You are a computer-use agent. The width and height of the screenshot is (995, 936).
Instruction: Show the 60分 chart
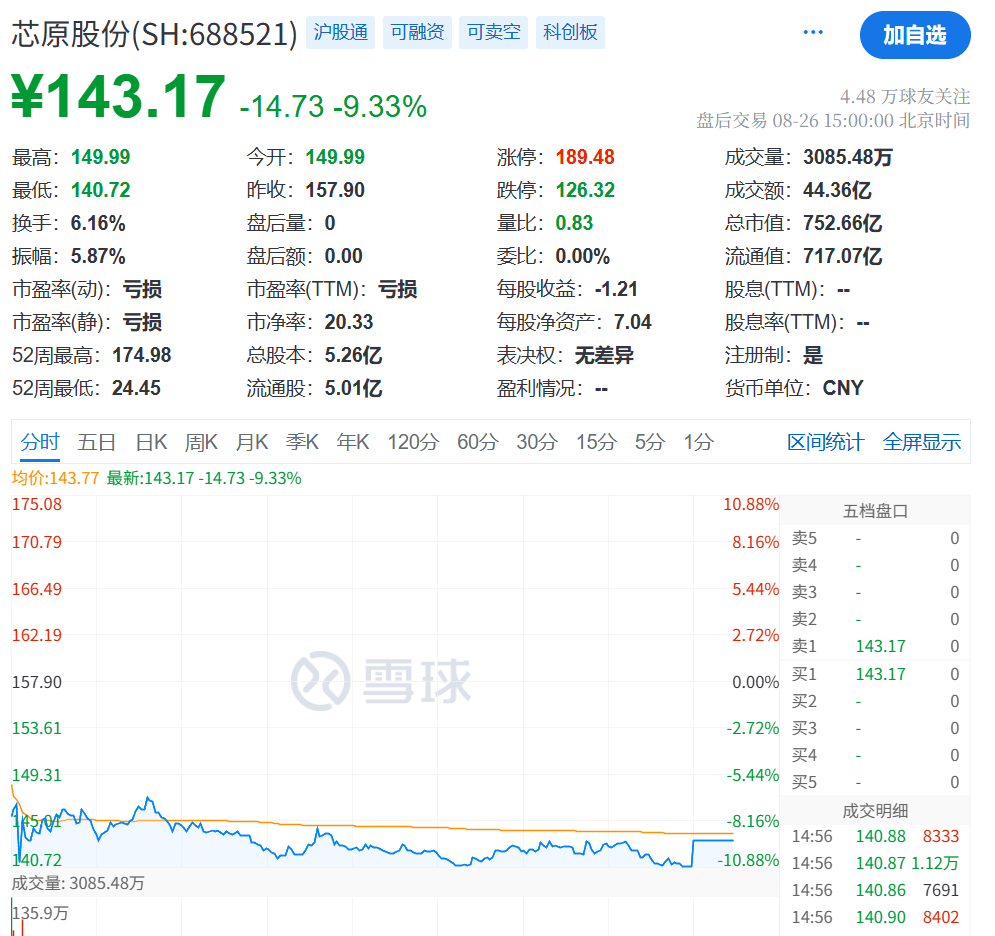pyautogui.click(x=478, y=442)
